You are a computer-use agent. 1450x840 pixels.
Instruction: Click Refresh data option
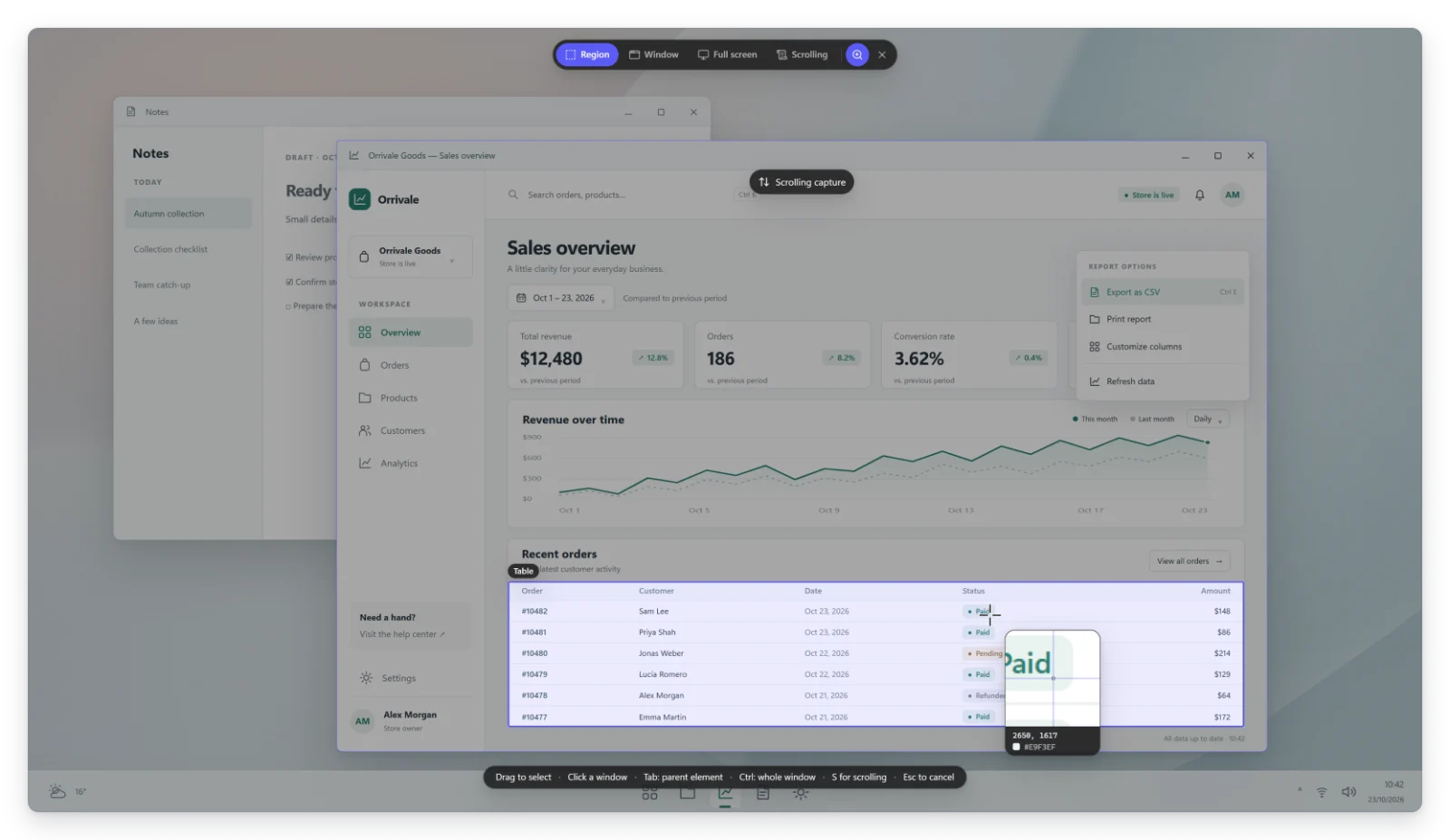coord(1163,381)
